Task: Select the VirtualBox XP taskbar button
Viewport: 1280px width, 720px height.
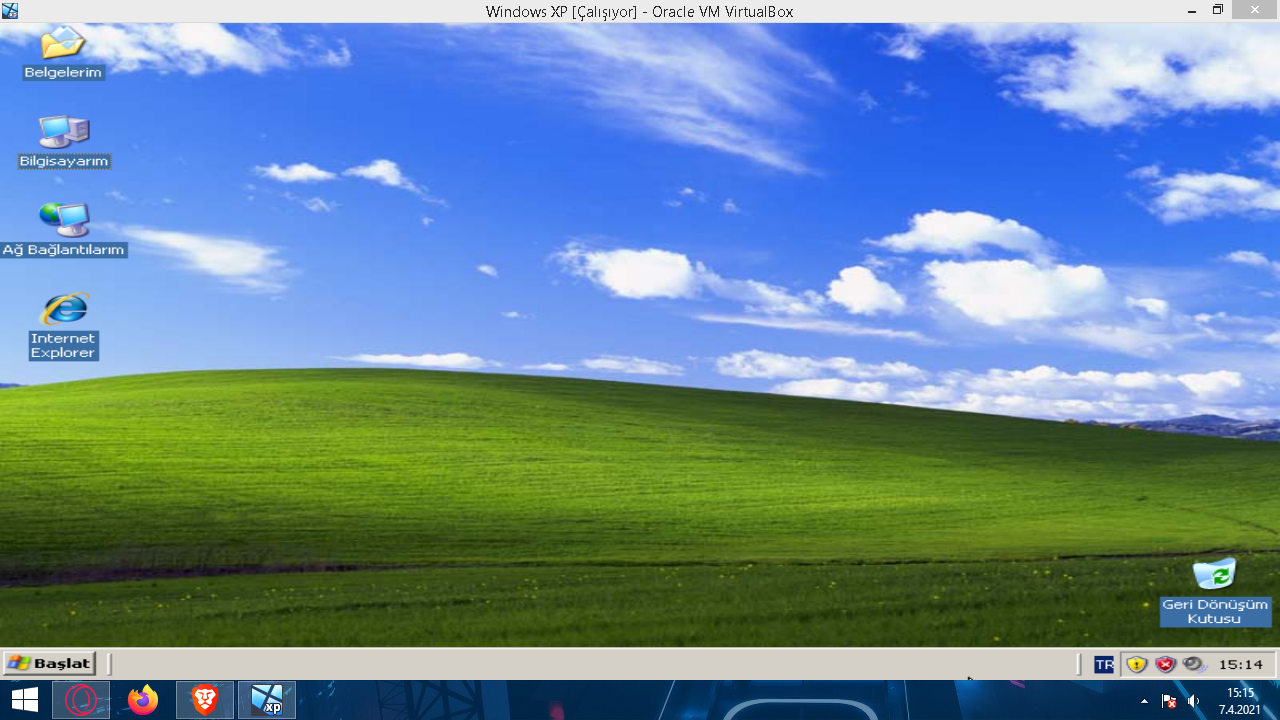Action: coord(267,700)
